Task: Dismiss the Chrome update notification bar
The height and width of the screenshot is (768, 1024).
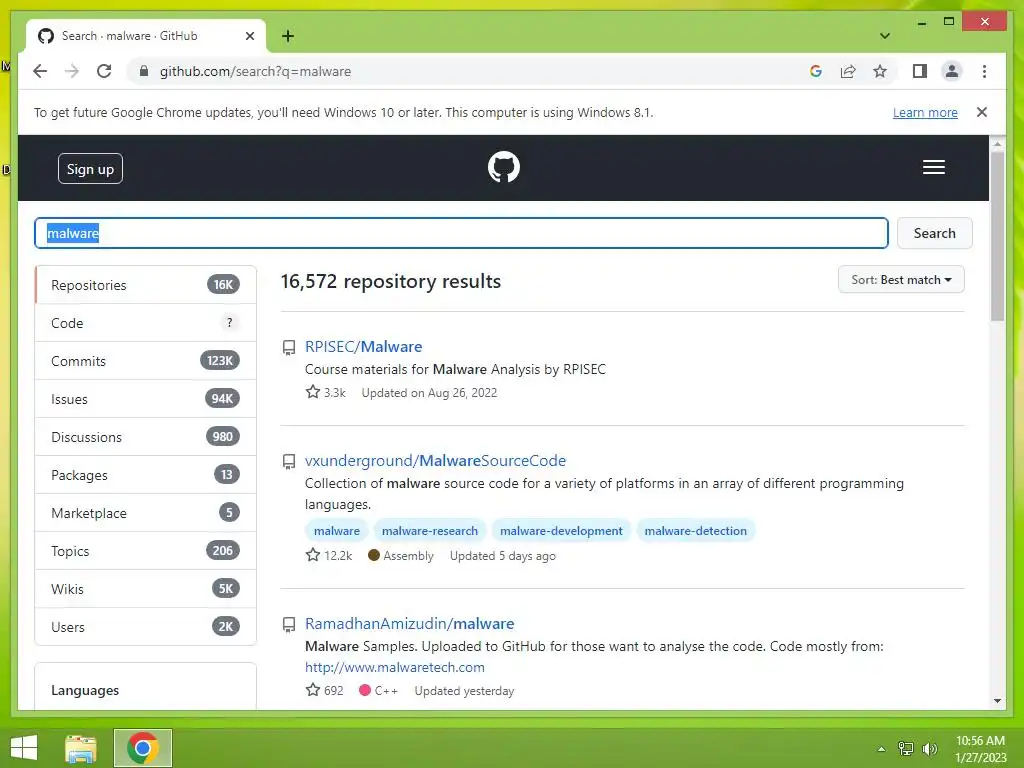Action: point(982,112)
